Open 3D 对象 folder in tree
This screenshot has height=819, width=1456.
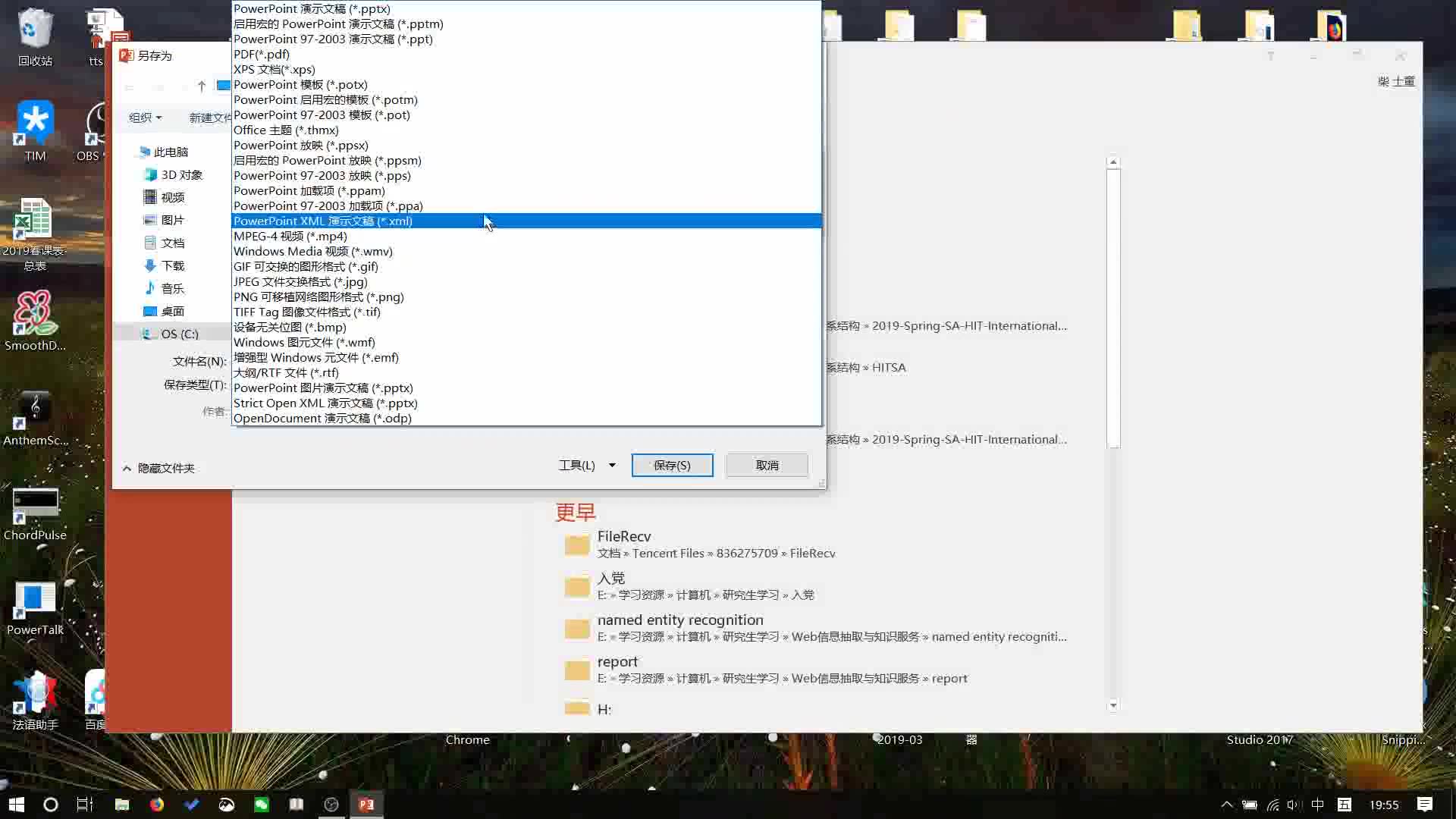coord(174,174)
